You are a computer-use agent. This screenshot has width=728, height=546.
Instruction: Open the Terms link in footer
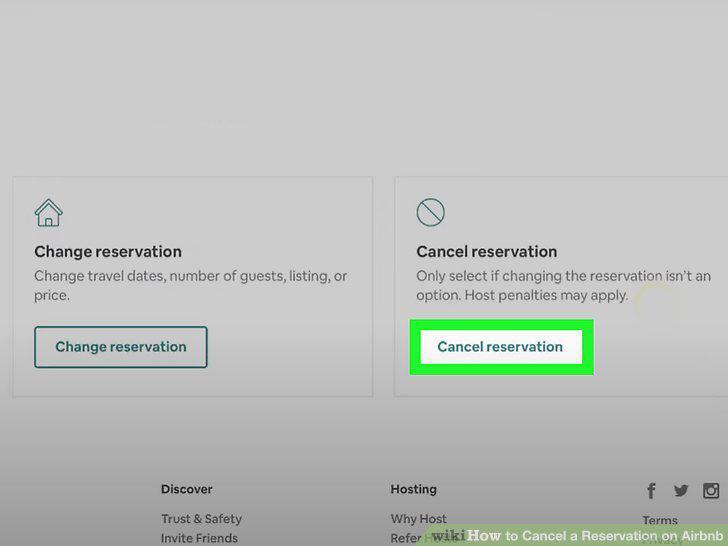(660, 520)
